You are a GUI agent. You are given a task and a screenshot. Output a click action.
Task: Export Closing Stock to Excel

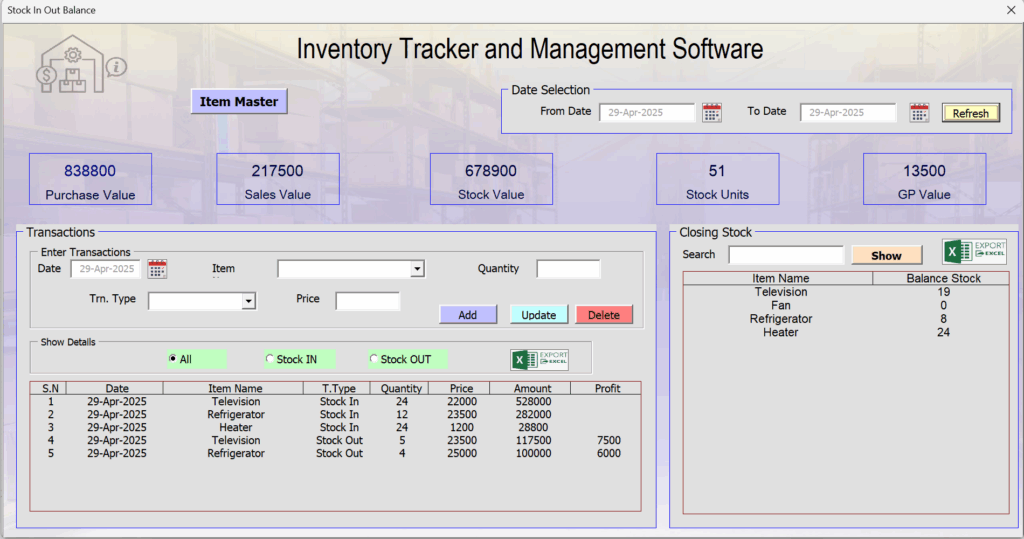[974, 251]
